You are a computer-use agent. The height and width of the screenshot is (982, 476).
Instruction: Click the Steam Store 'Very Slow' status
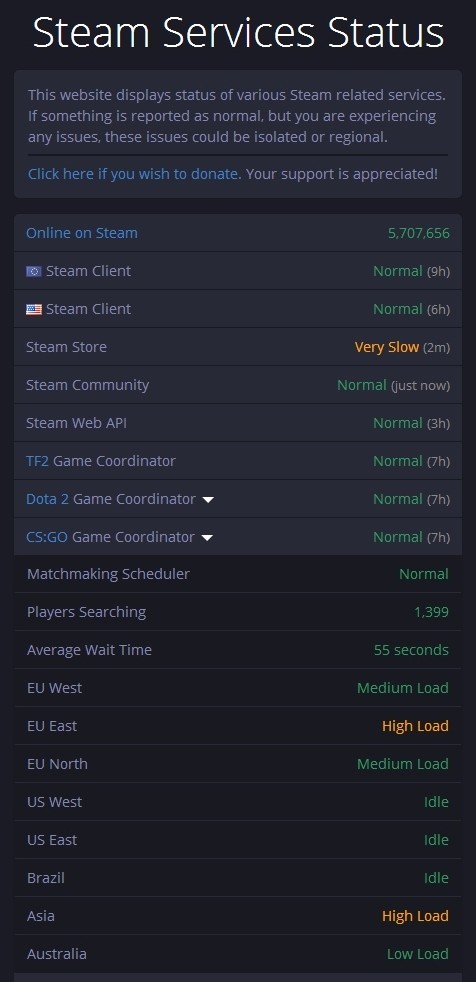pos(386,347)
